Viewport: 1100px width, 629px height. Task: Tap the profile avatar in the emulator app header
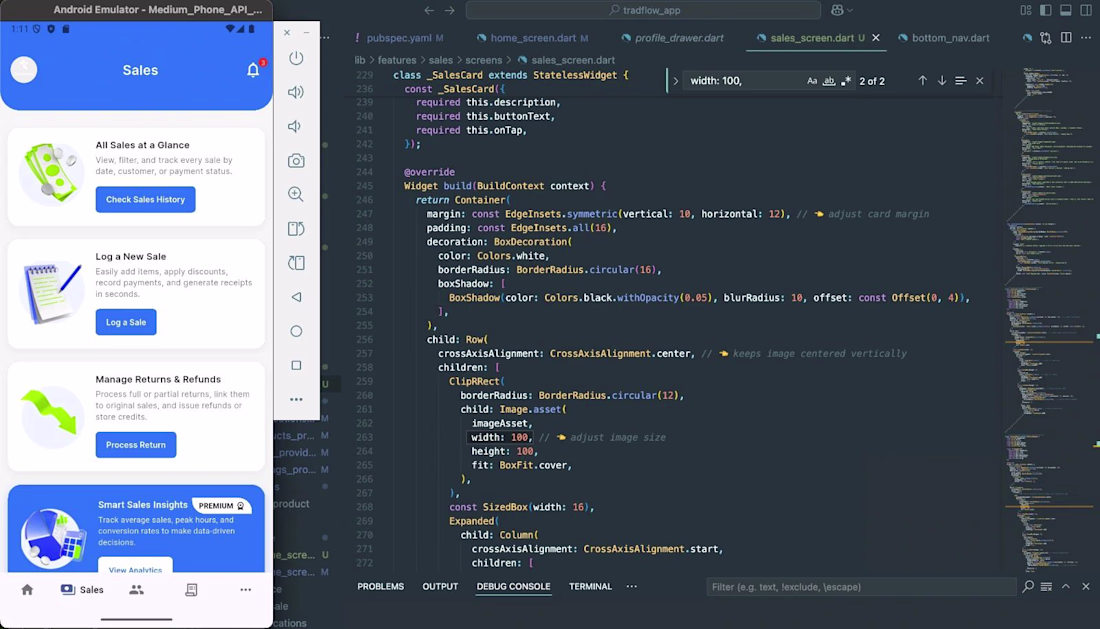(x=24, y=69)
